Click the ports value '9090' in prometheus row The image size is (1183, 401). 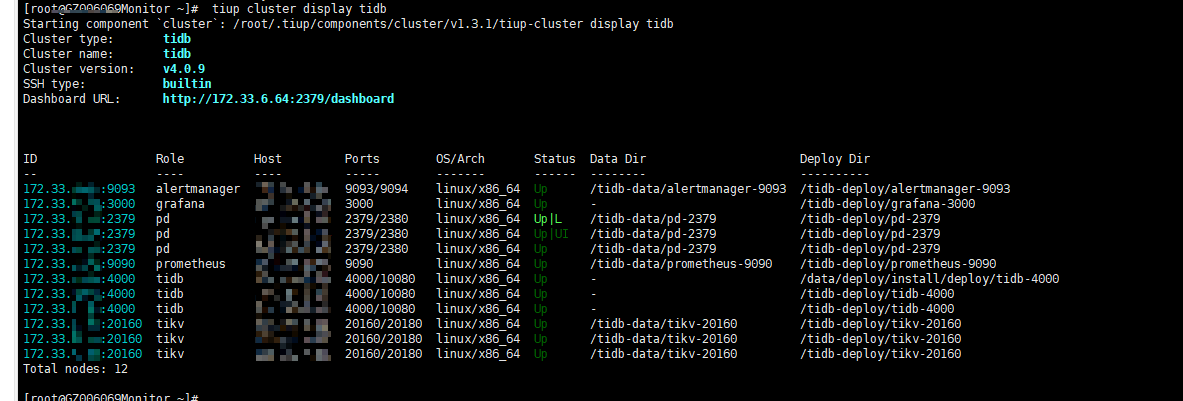click(x=359, y=264)
